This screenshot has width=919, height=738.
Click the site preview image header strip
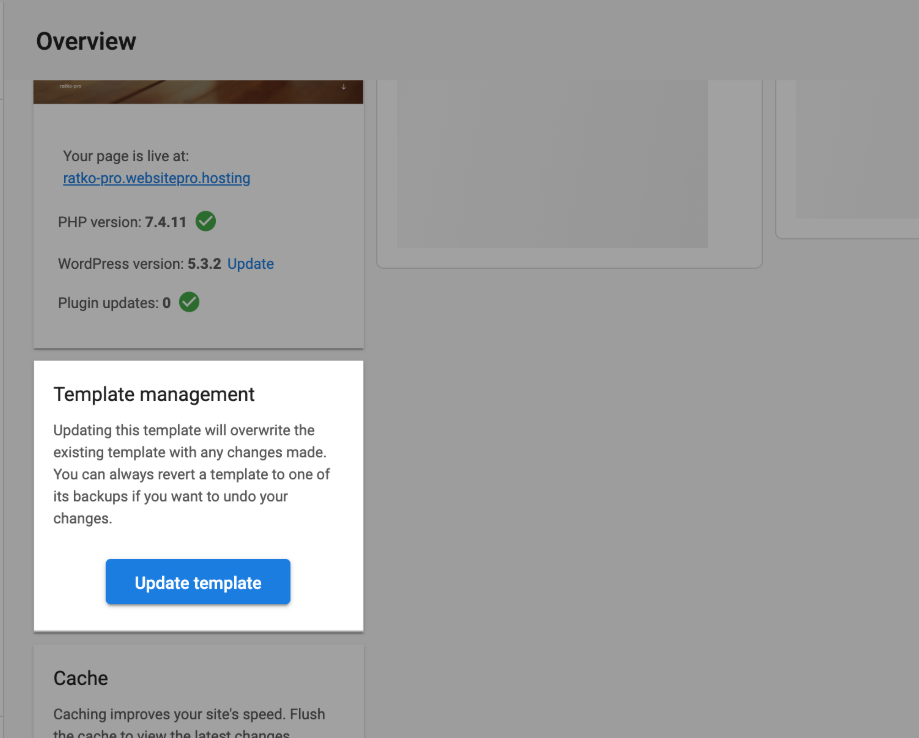coord(198,89)
